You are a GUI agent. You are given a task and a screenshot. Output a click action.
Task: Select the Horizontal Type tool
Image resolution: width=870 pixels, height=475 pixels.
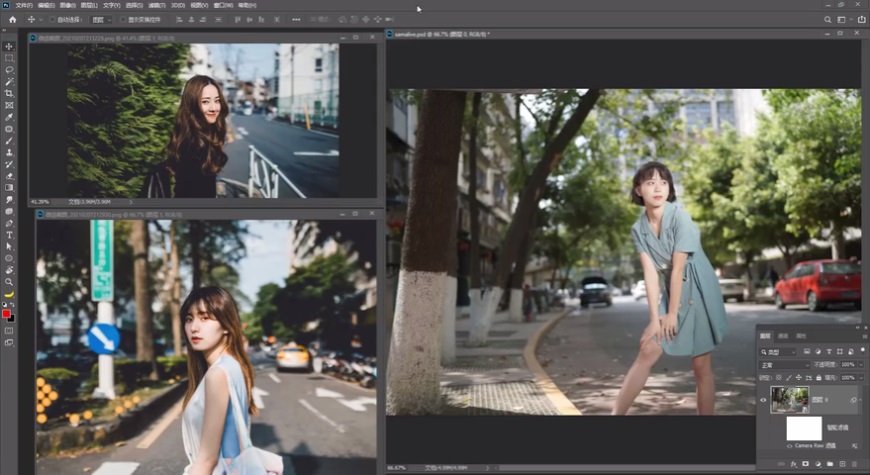click(x=9, y=234)
